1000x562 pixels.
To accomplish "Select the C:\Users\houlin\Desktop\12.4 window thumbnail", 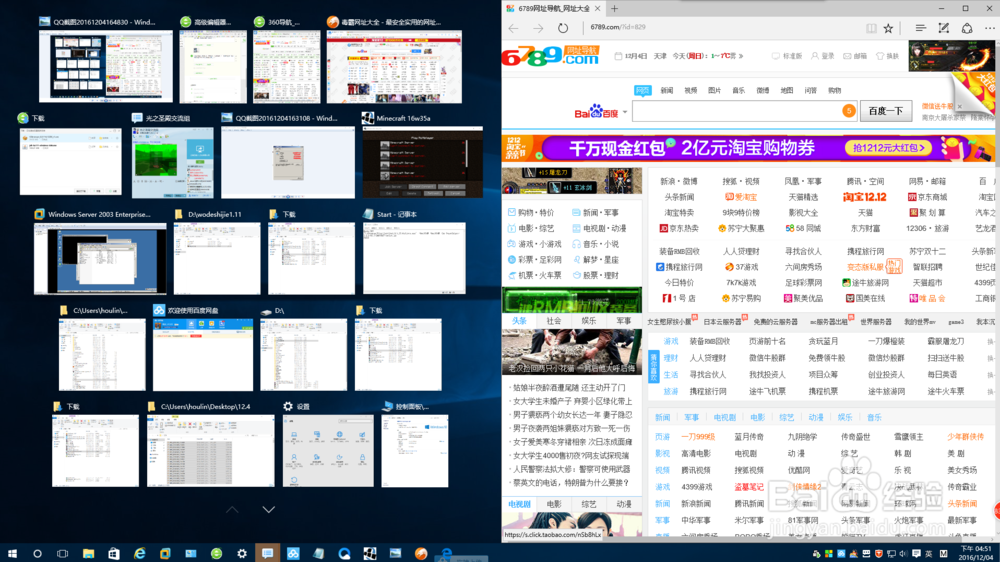I will [x=210, y=451].
